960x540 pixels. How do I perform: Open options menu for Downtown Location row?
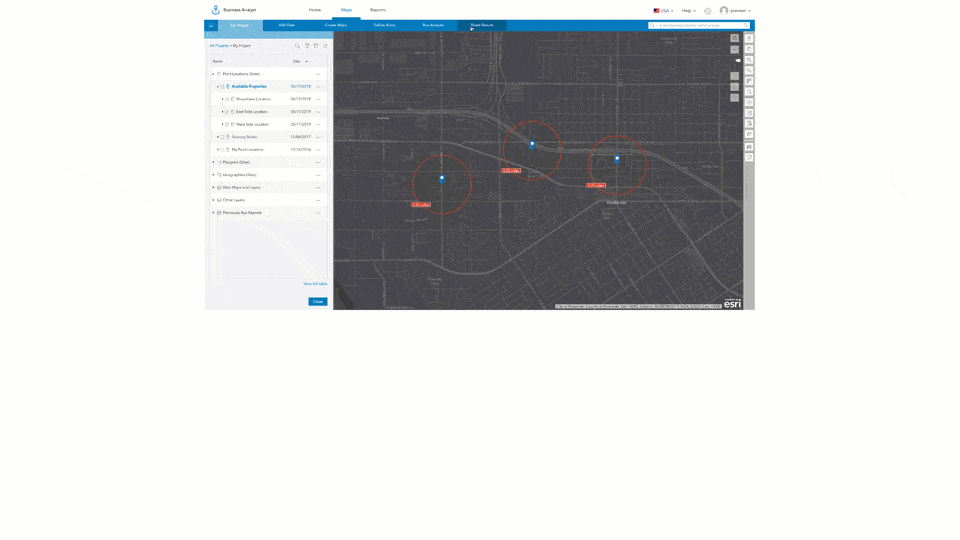pos(318,99)
